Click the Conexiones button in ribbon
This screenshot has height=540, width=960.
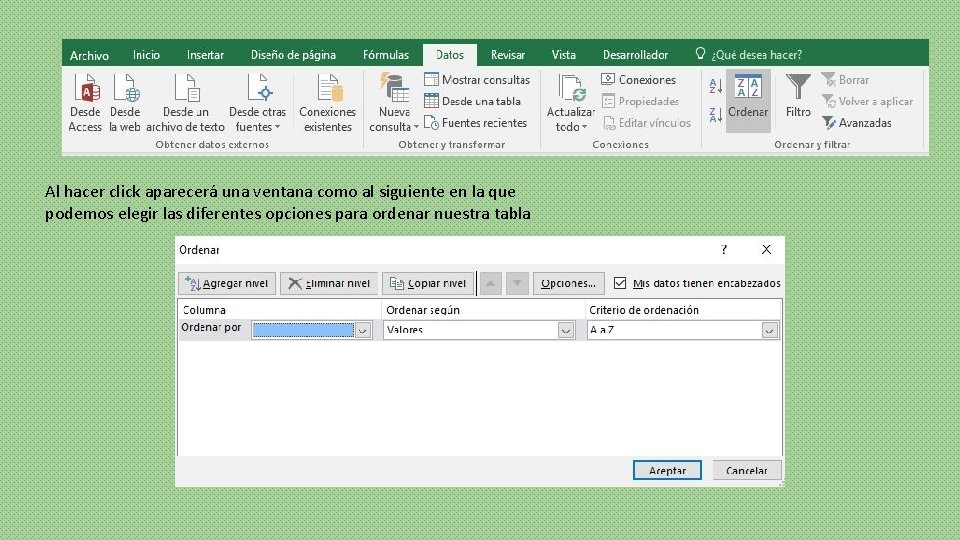639,80
